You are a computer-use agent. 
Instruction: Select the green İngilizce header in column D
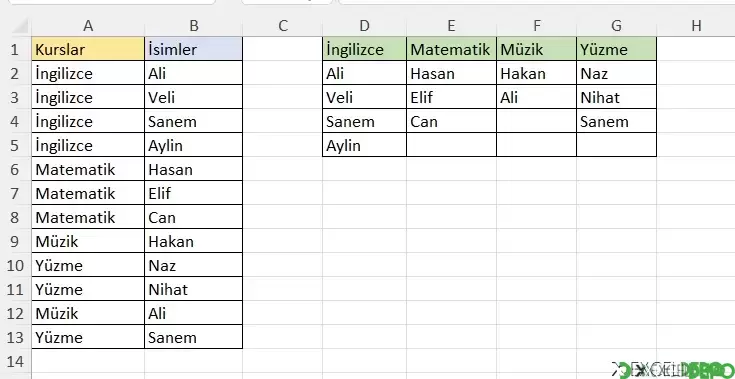click(365, 49)
